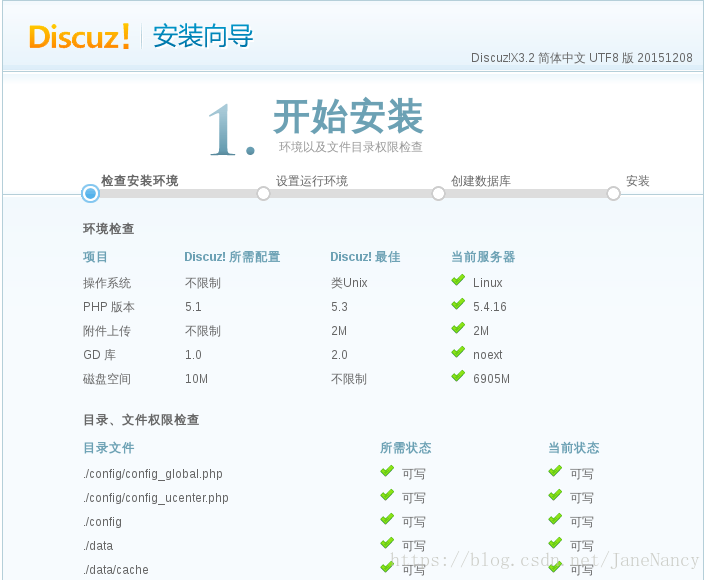The image size is (711, 580).
Task: Click required-state checkmark for ./config row
Action: click(387, 520)
